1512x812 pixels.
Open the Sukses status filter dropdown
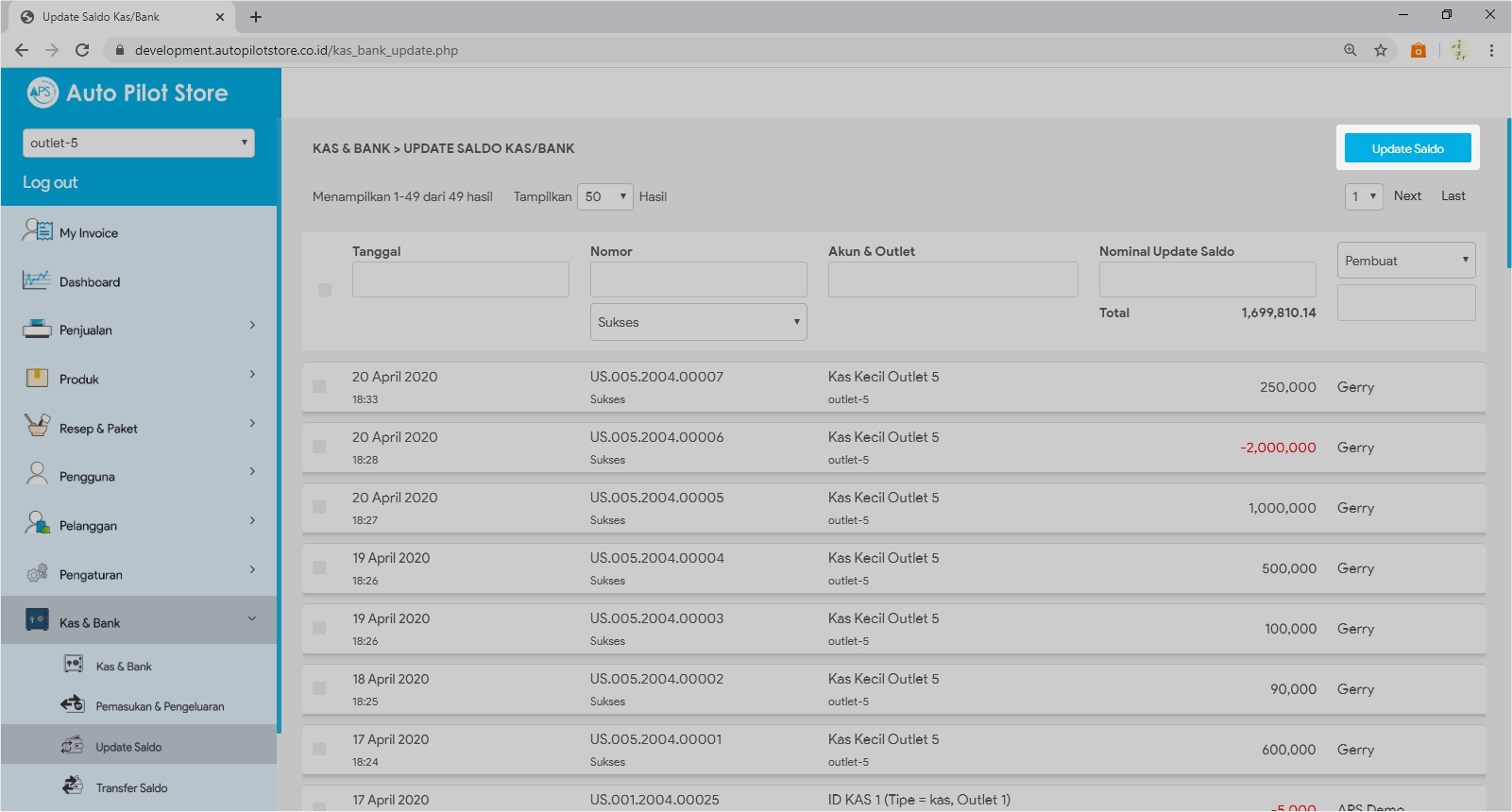(698, 322)
